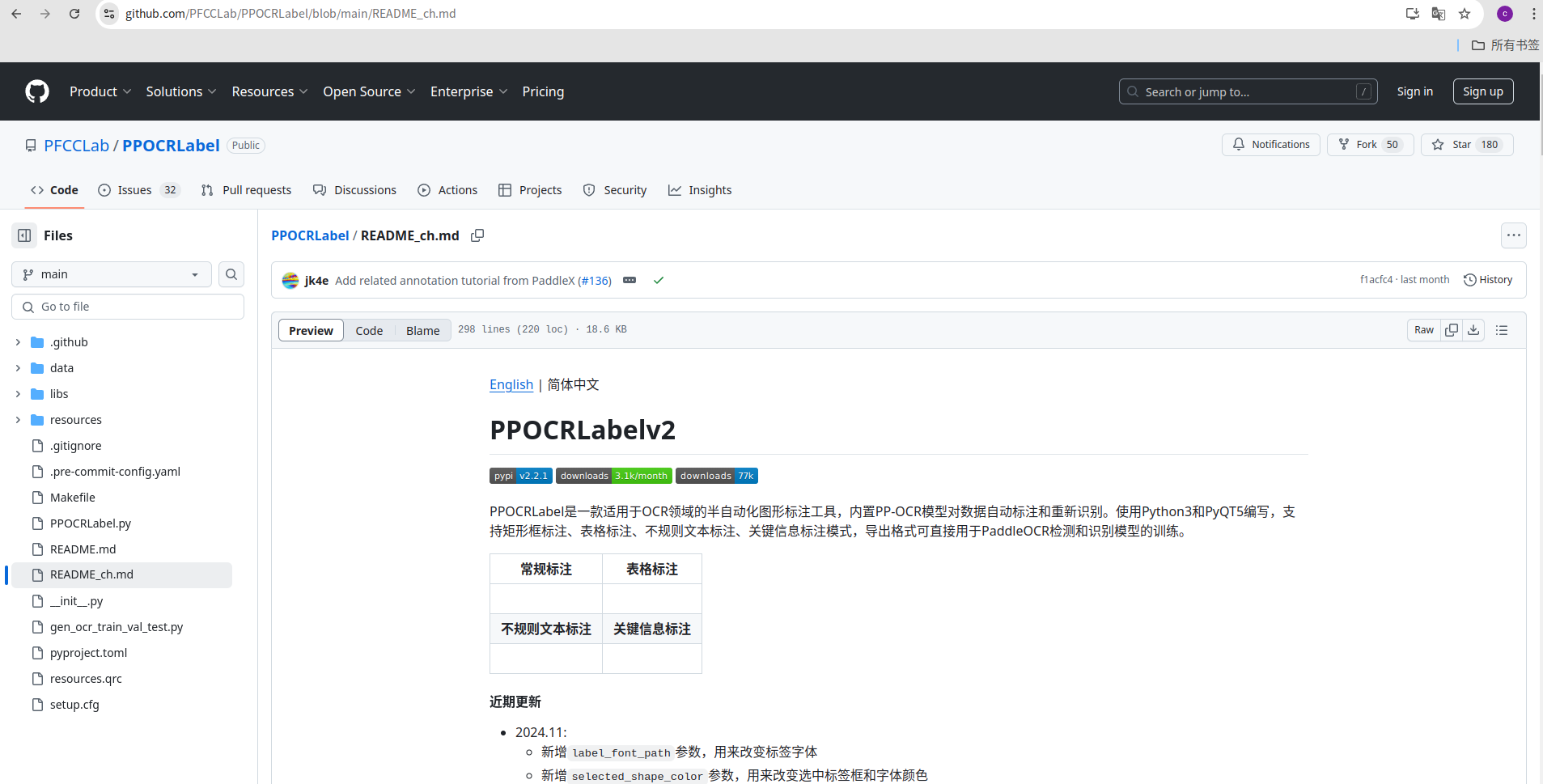Copy the raw file contents

point(1451,329)
